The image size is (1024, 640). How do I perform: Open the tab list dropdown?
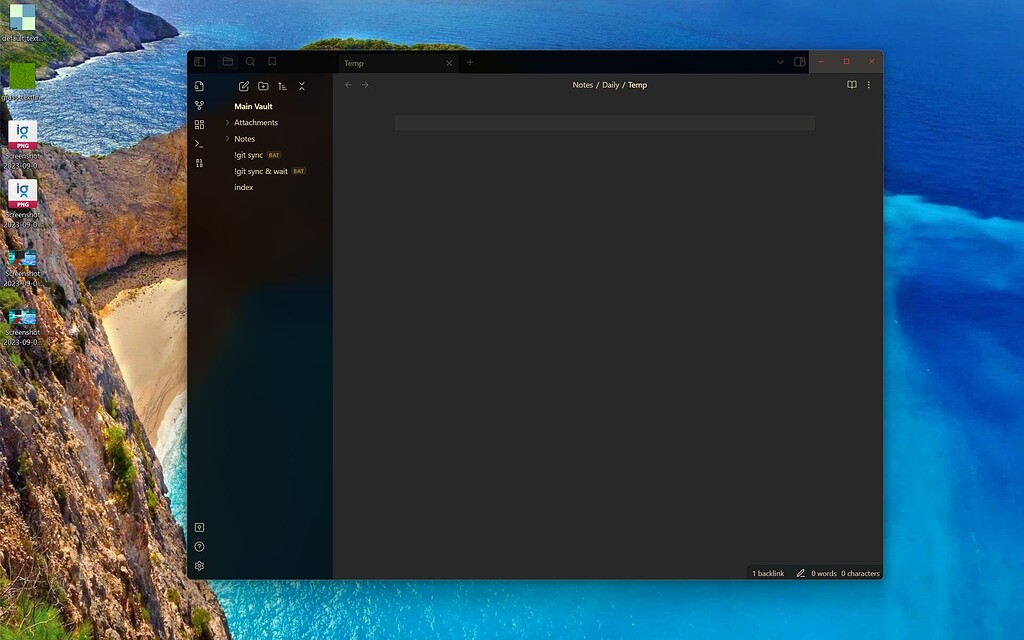tap(780, 62)
